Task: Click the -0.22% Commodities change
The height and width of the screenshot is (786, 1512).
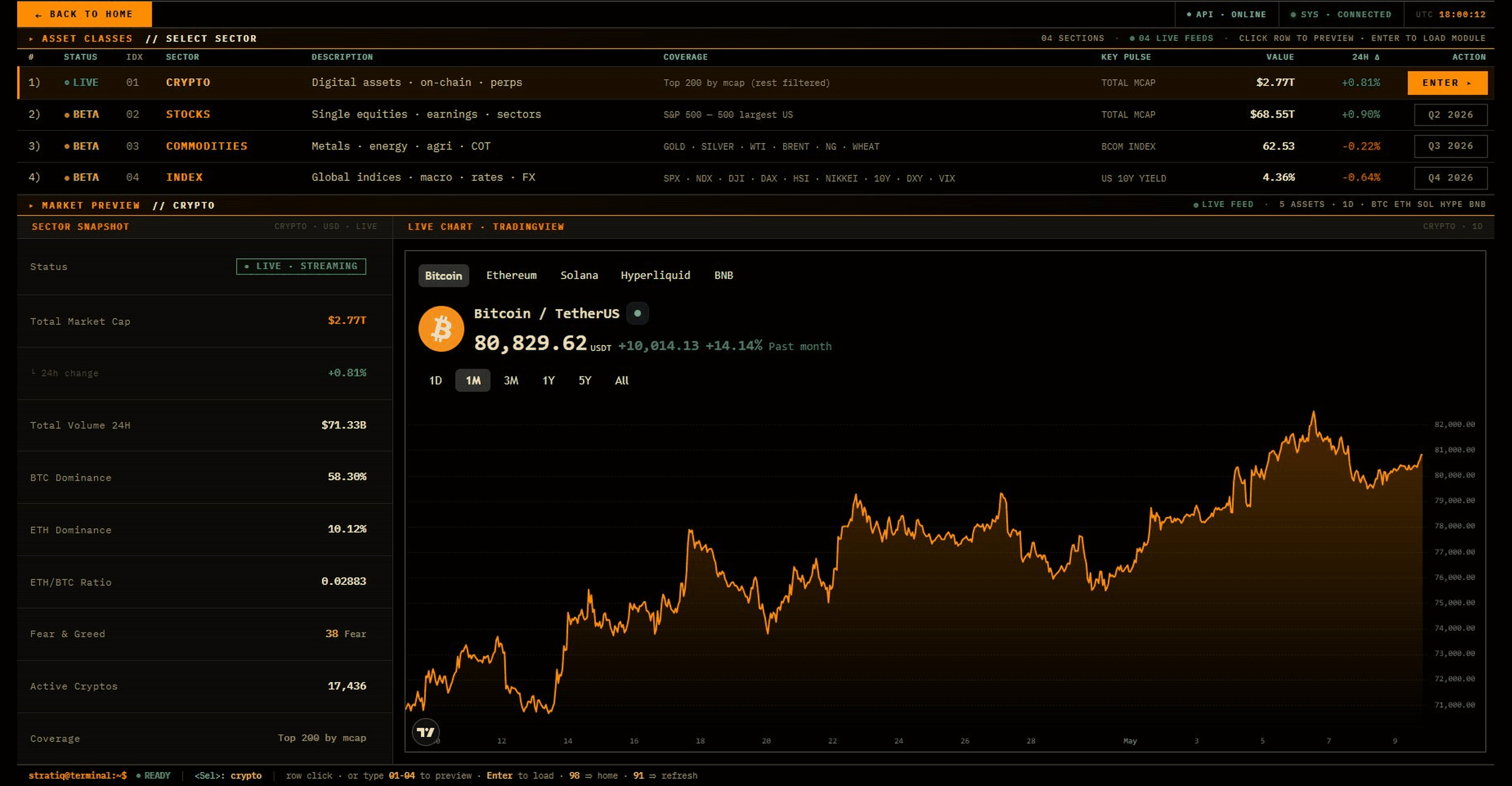Action: point(1361,145)
